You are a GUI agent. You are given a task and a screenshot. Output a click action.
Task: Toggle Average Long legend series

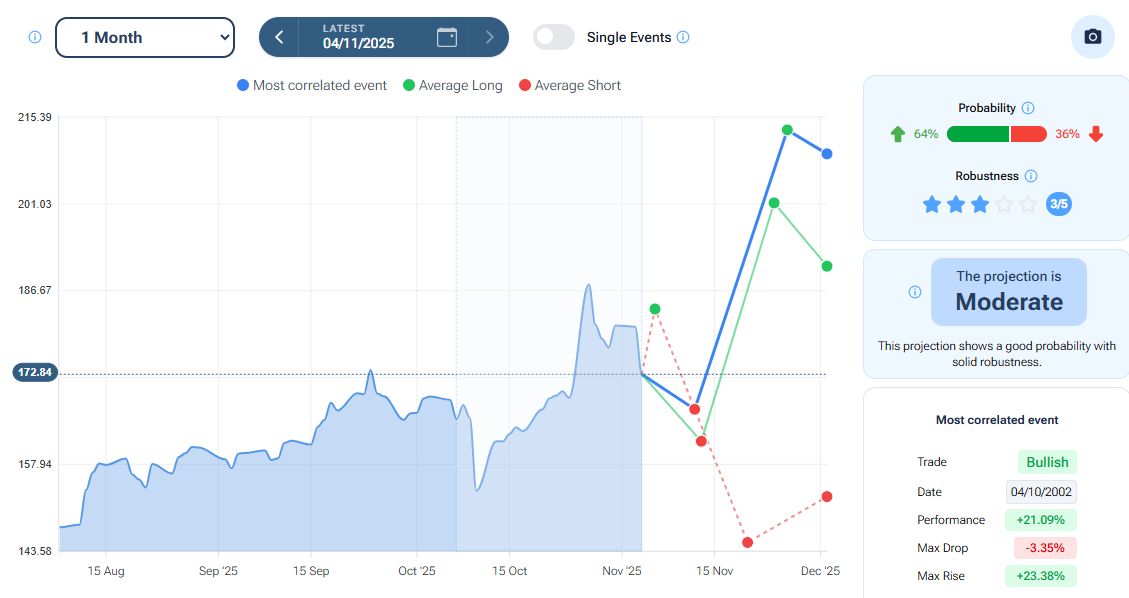point(451,86)
